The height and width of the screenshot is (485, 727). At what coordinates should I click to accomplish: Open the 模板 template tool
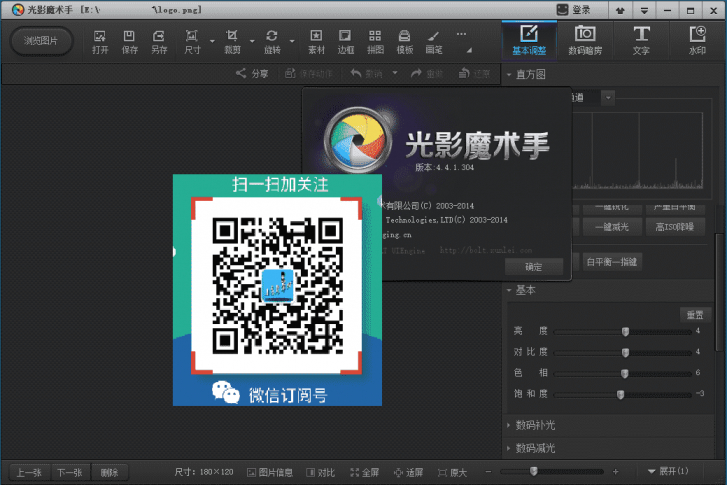point(404,42)
